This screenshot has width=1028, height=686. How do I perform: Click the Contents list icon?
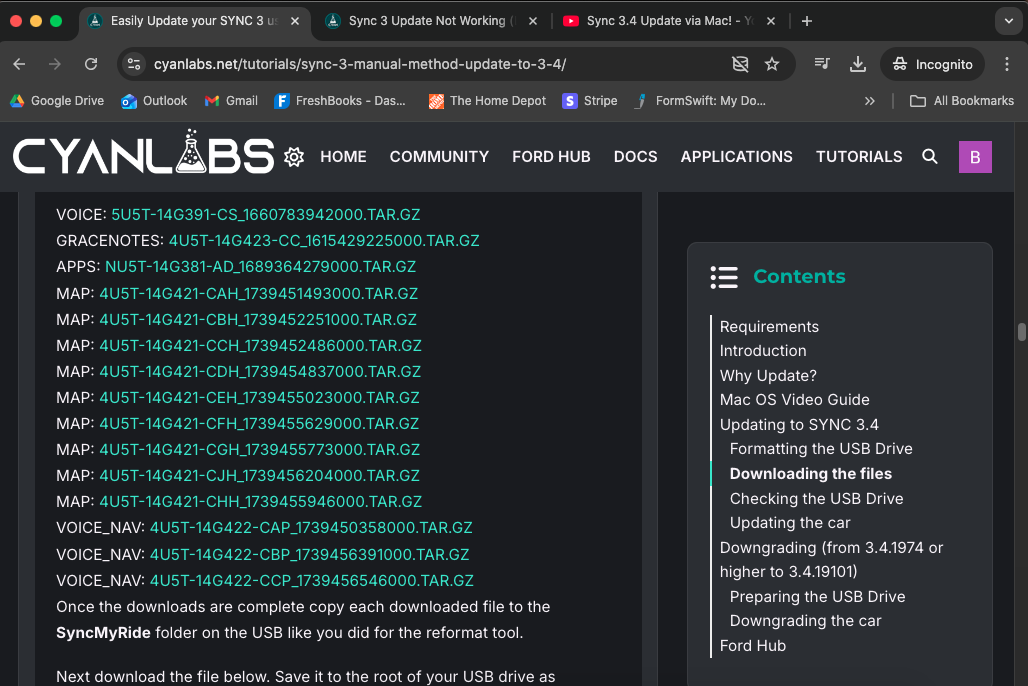click(x=724, y=277)
